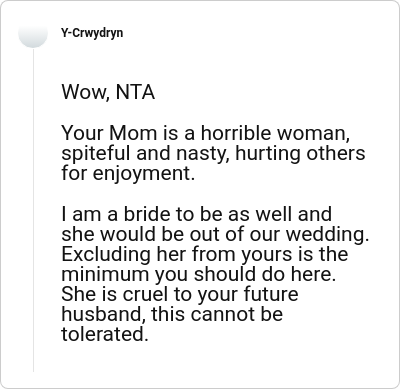
Task: Click the line "She is cruel to your future"
Action: coord(180,294)
